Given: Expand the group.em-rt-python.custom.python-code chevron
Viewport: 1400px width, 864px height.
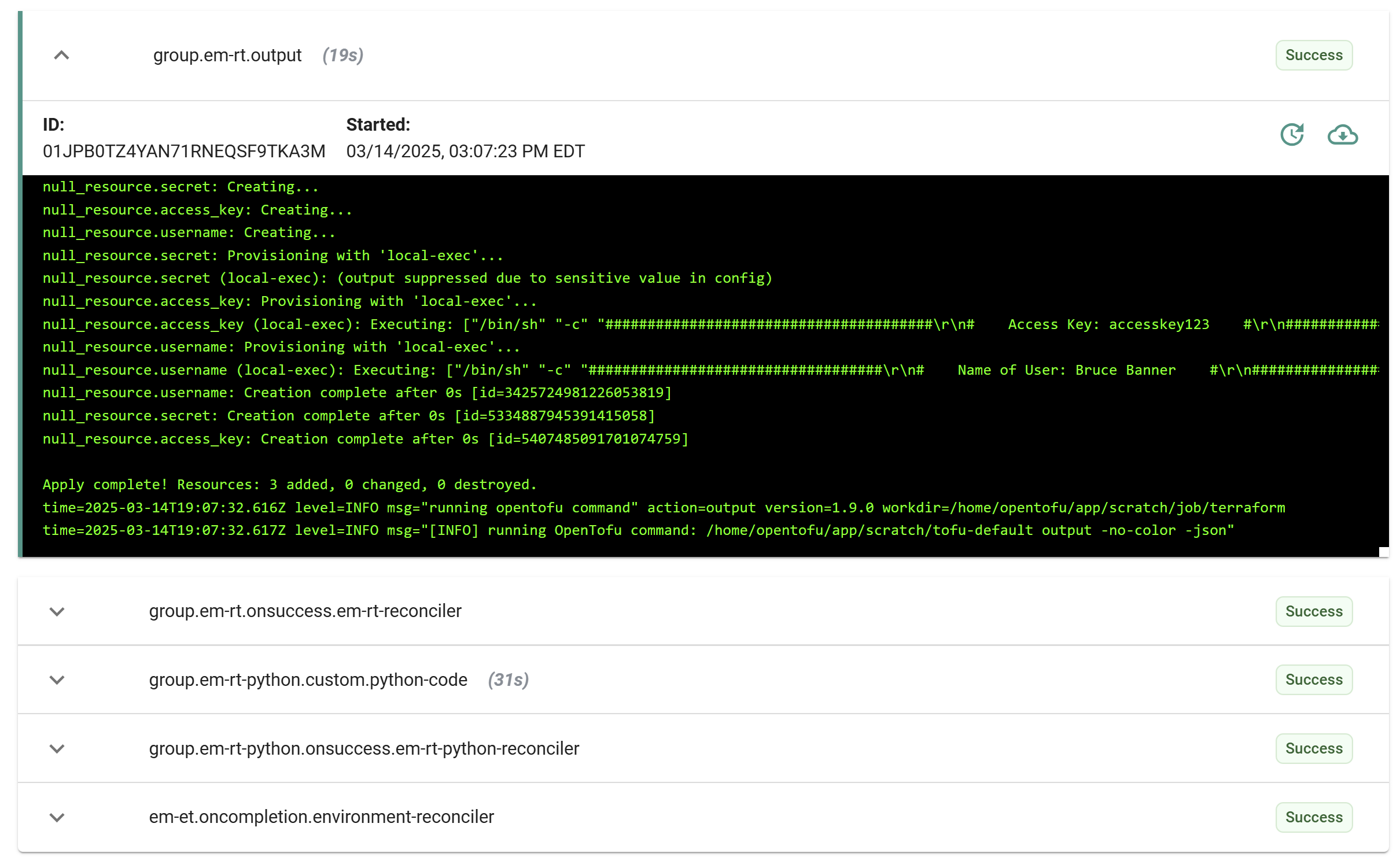Looking at the screenshot, I should tap(57, 680).
